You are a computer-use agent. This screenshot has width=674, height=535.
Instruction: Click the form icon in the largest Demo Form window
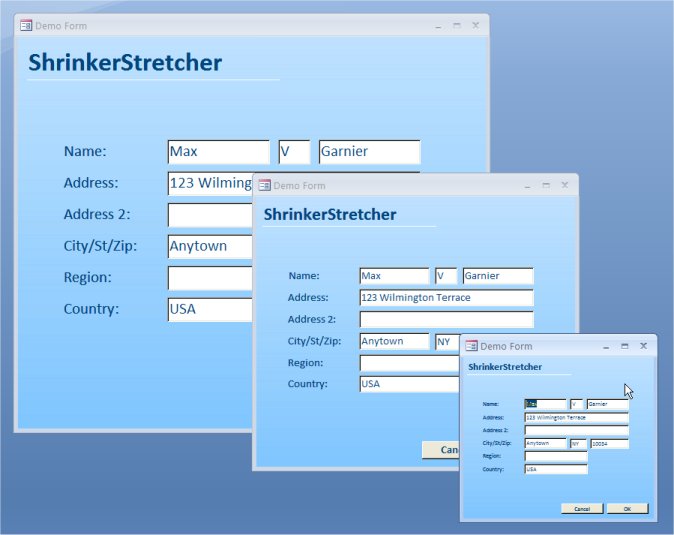pyautogui.click(x=26, y=26)
